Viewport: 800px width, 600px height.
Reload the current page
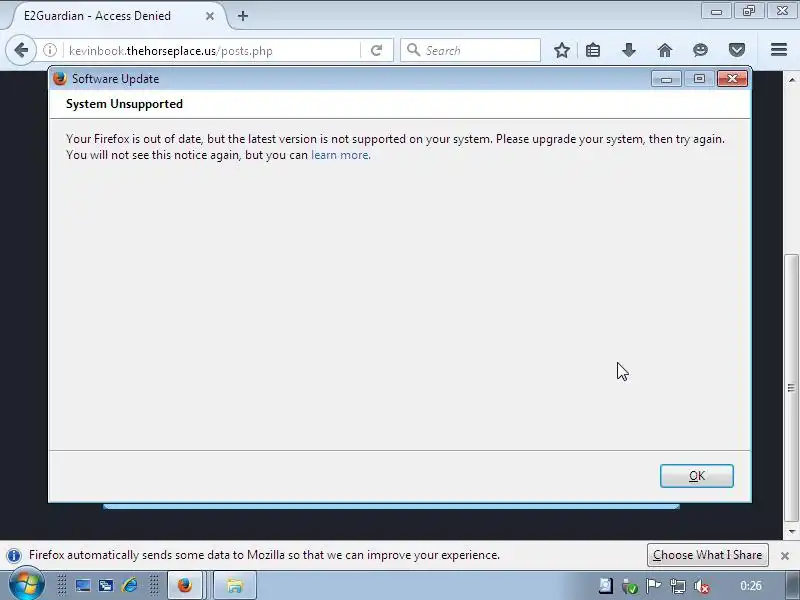[x=377, y=51]
